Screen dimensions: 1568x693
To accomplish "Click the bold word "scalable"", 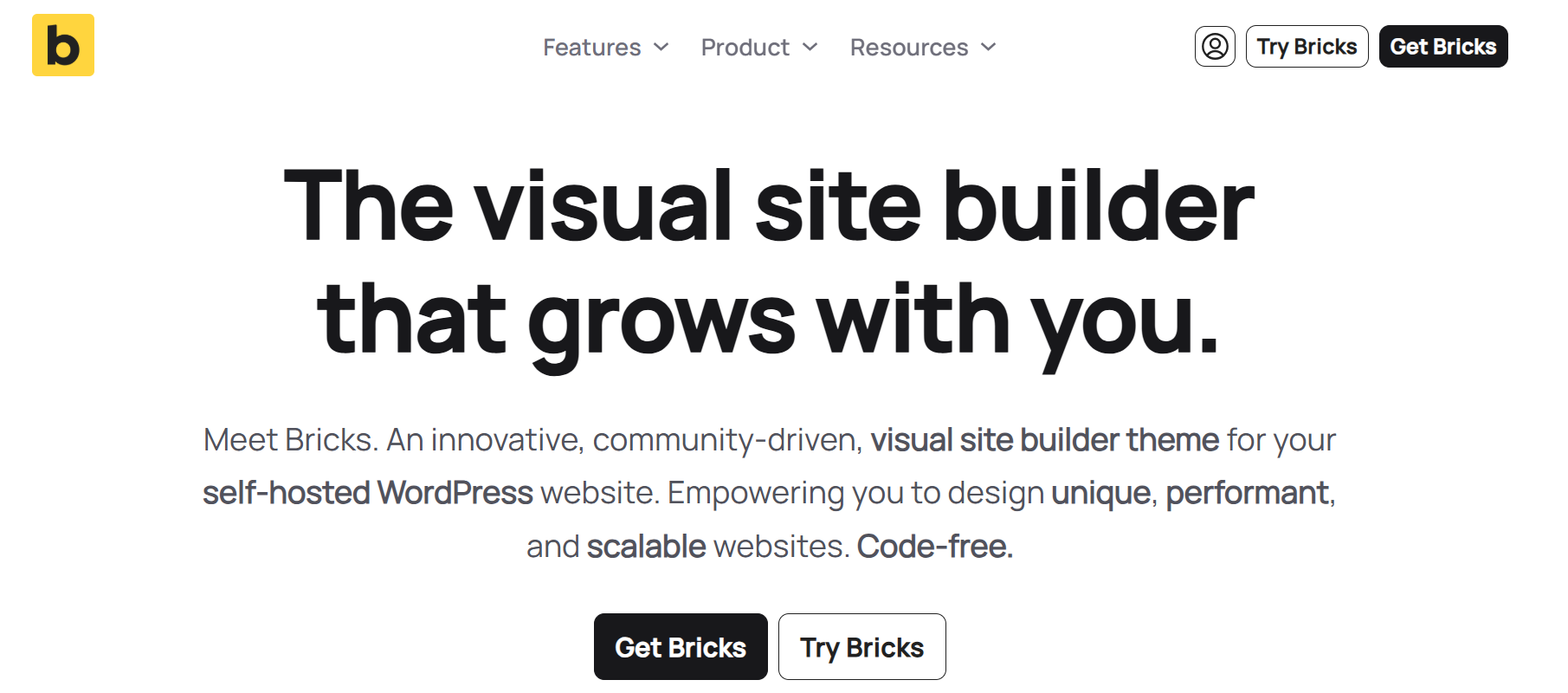I will point(646,547).
